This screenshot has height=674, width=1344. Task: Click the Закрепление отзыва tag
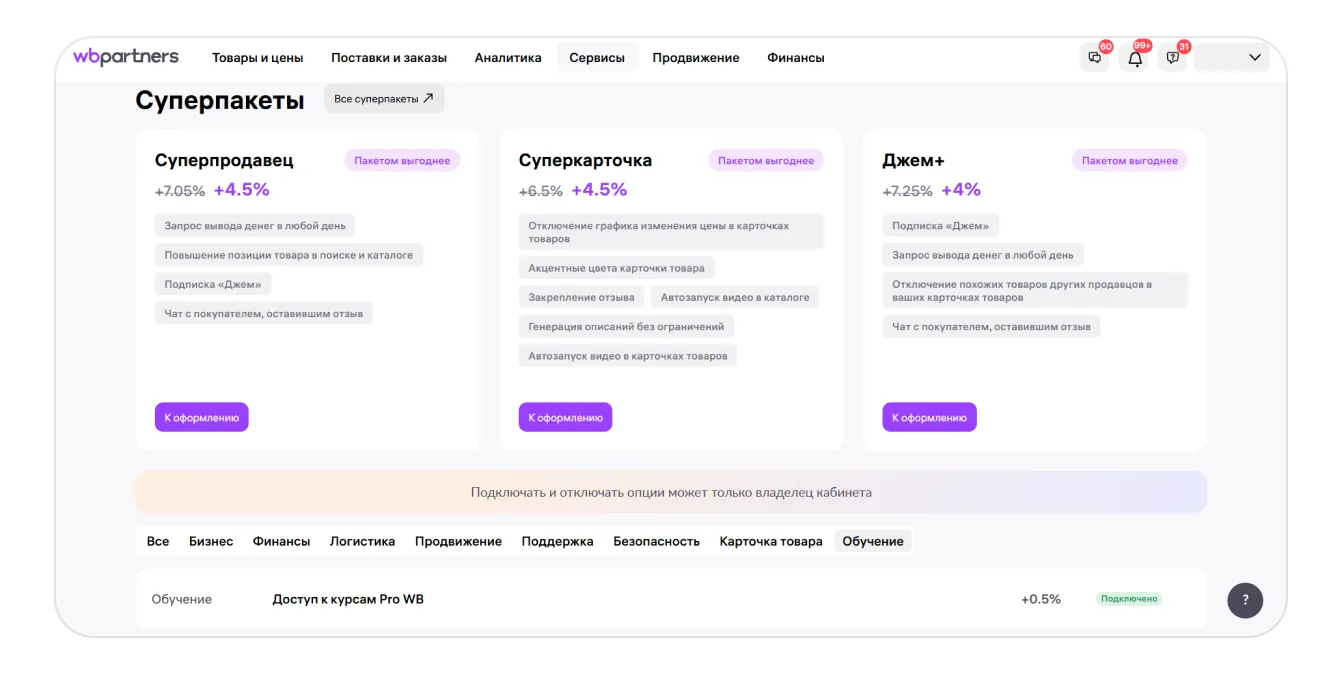[x=581, y=297]
